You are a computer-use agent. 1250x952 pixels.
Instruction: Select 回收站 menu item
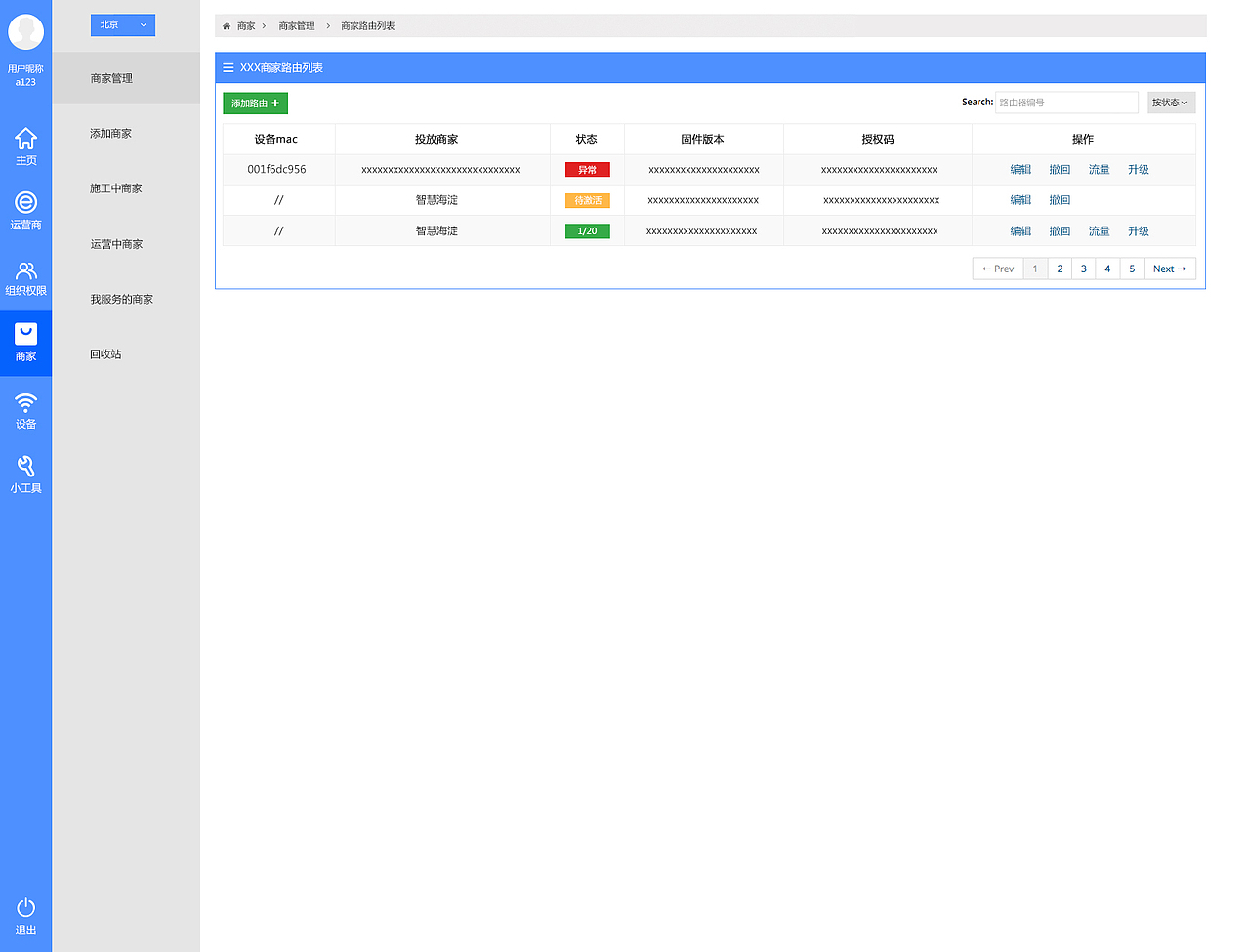pos(105,354)
